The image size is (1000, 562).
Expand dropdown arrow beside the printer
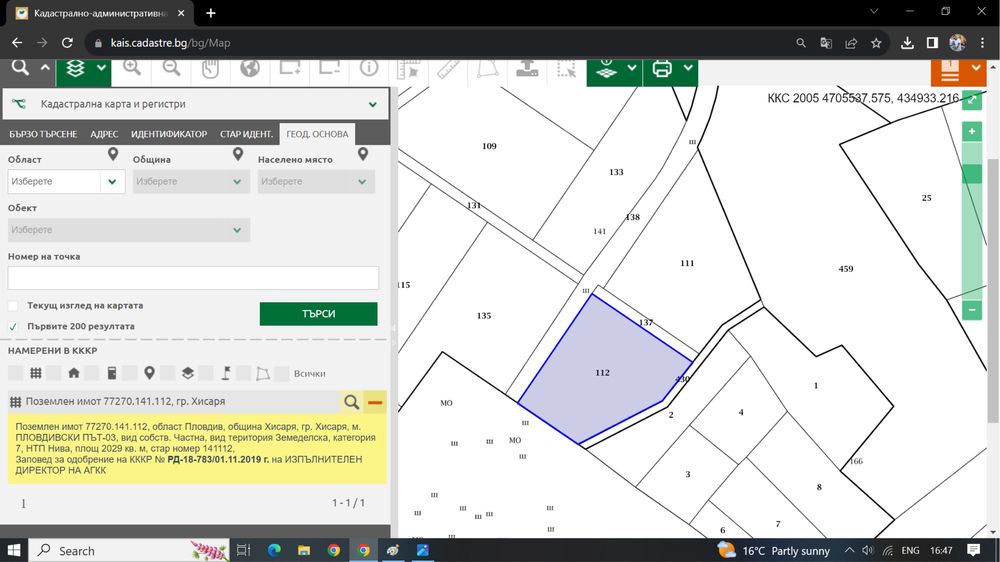tap(688, 68)
